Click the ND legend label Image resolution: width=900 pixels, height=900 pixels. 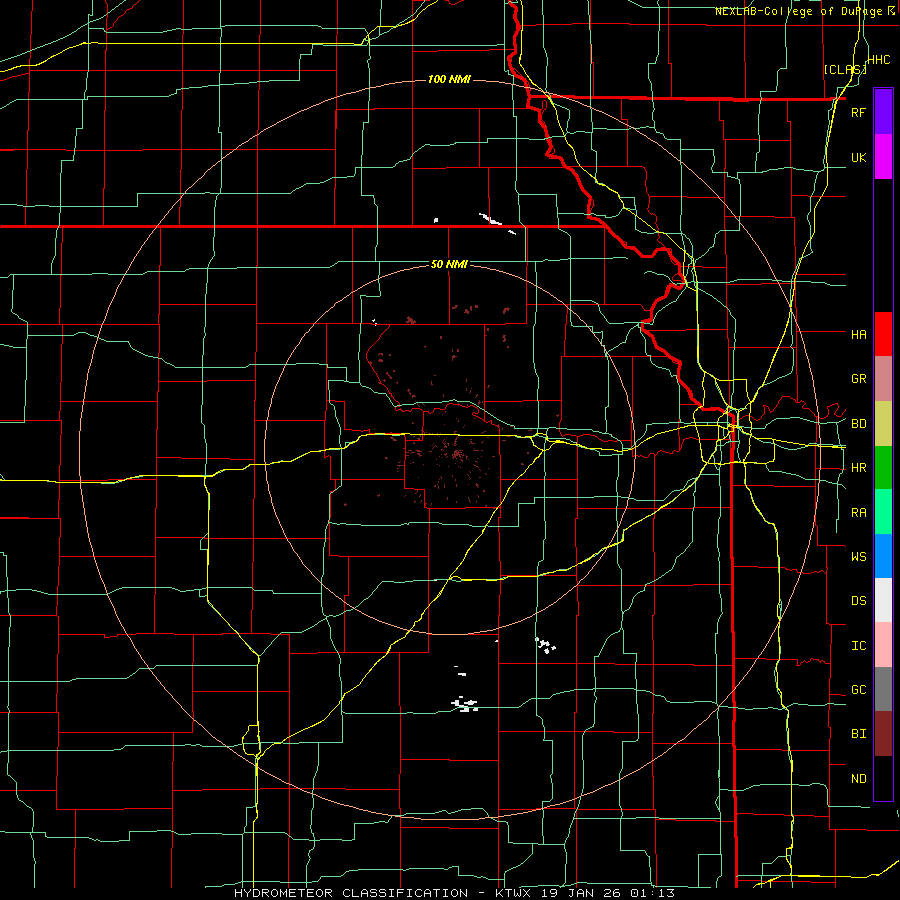point(858,778)
